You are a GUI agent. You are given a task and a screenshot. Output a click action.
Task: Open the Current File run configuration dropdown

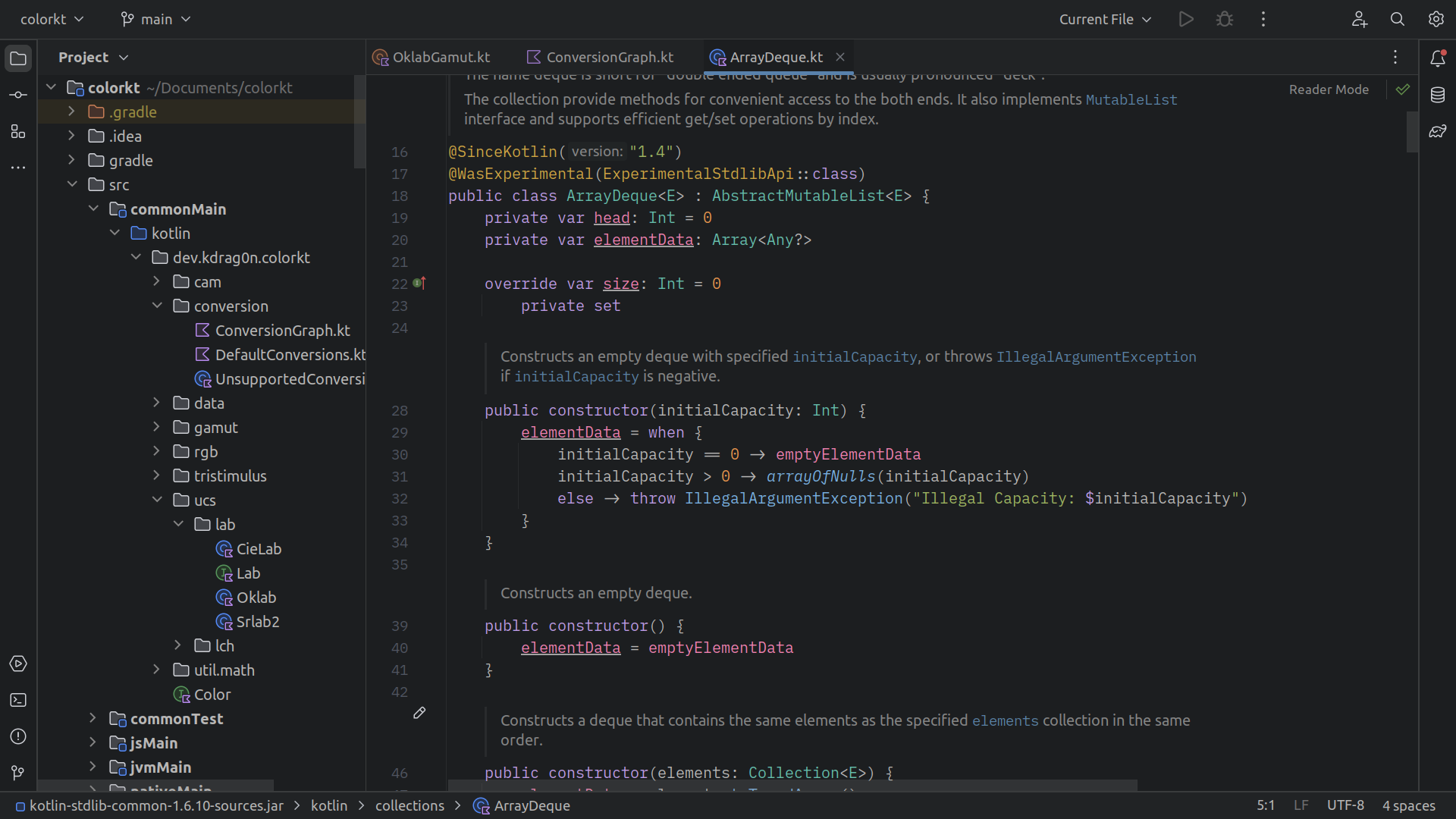(1105, 19)
